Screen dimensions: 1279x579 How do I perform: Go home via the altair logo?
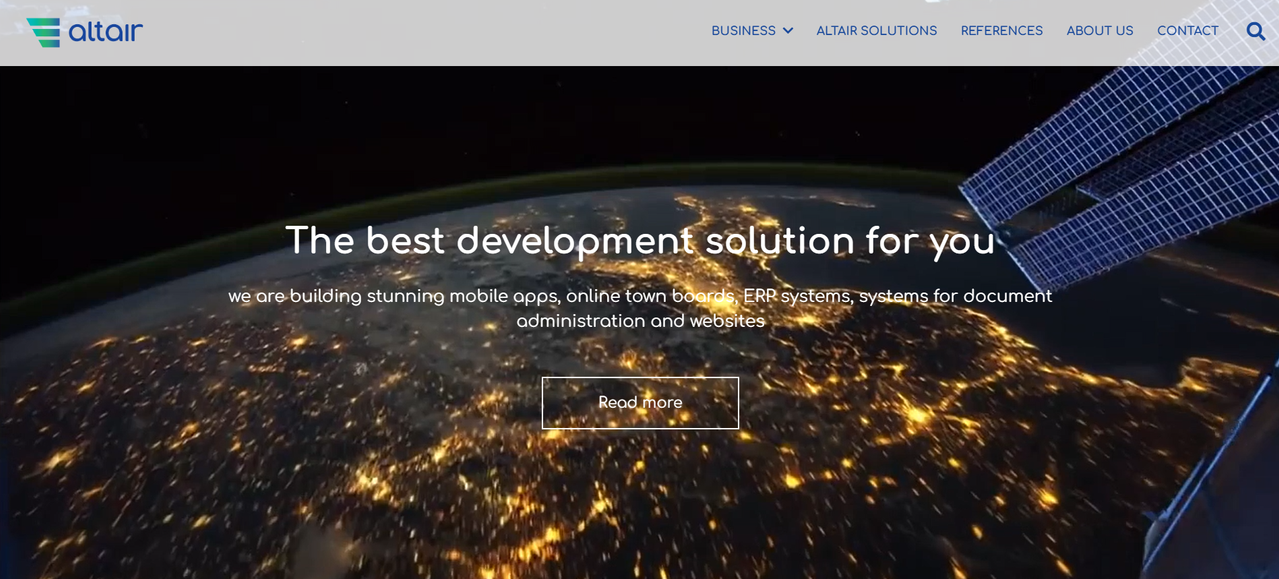tap(84, 32)
